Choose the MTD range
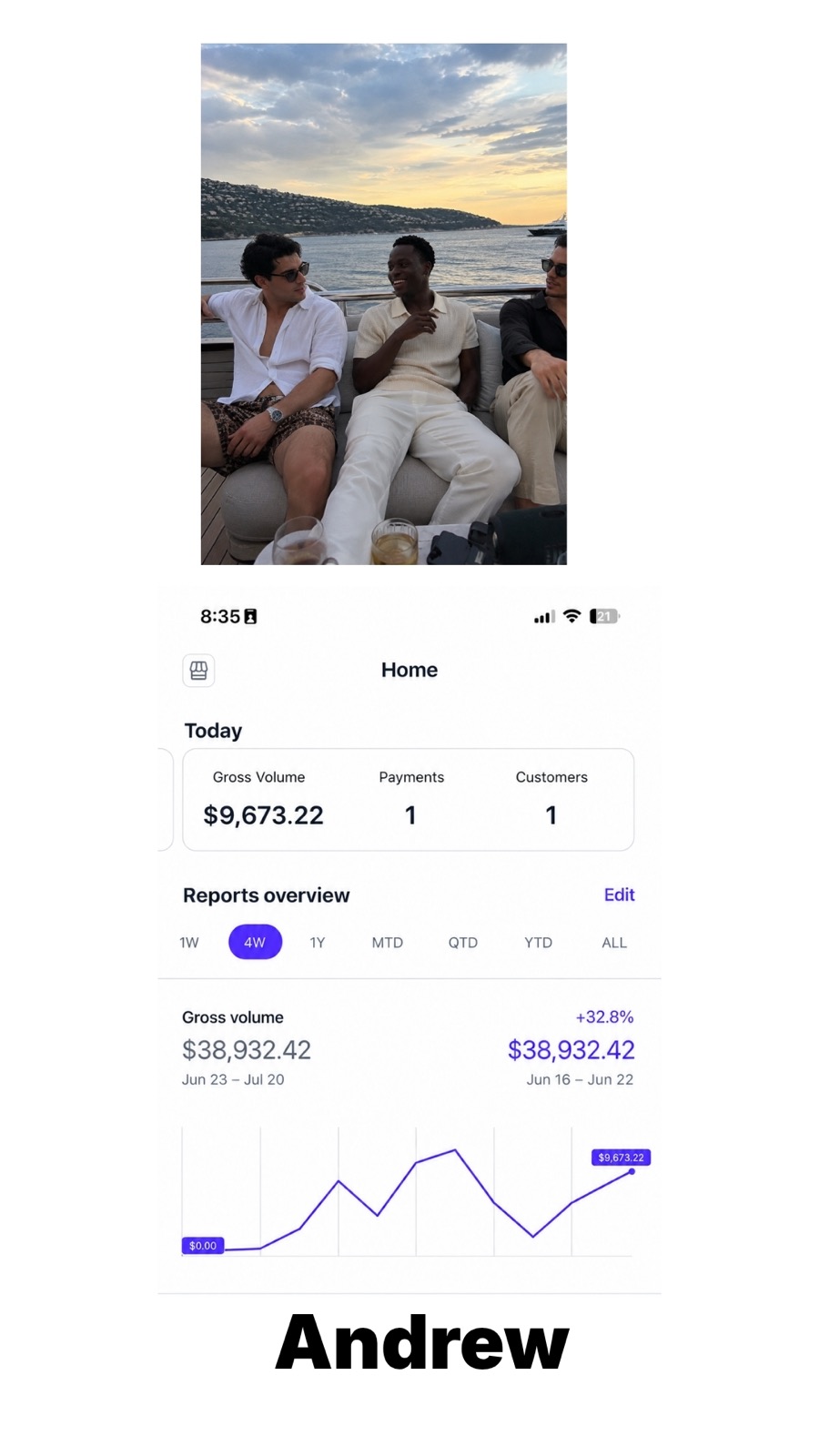The image size is (819, 1456). point(387,943)
